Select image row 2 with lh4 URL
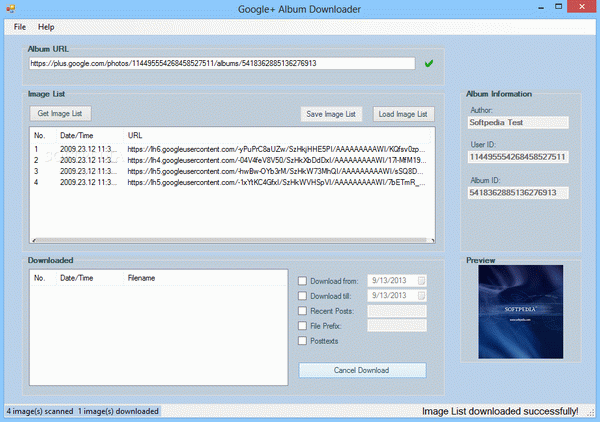 pyautogui.click(x=232, y=160)
